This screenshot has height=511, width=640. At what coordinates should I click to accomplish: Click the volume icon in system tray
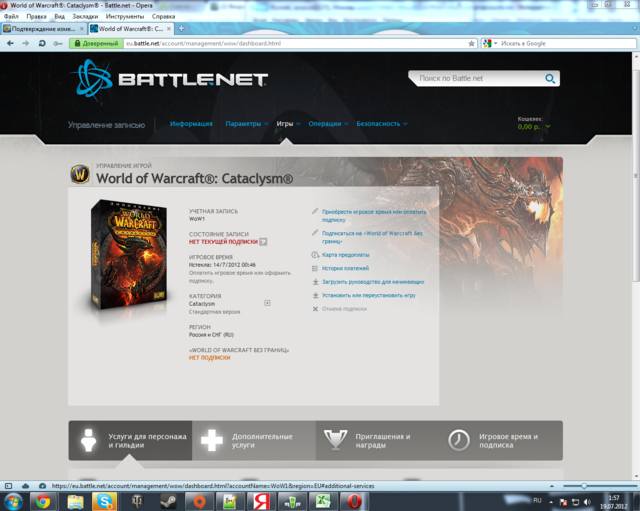(587, 502)
